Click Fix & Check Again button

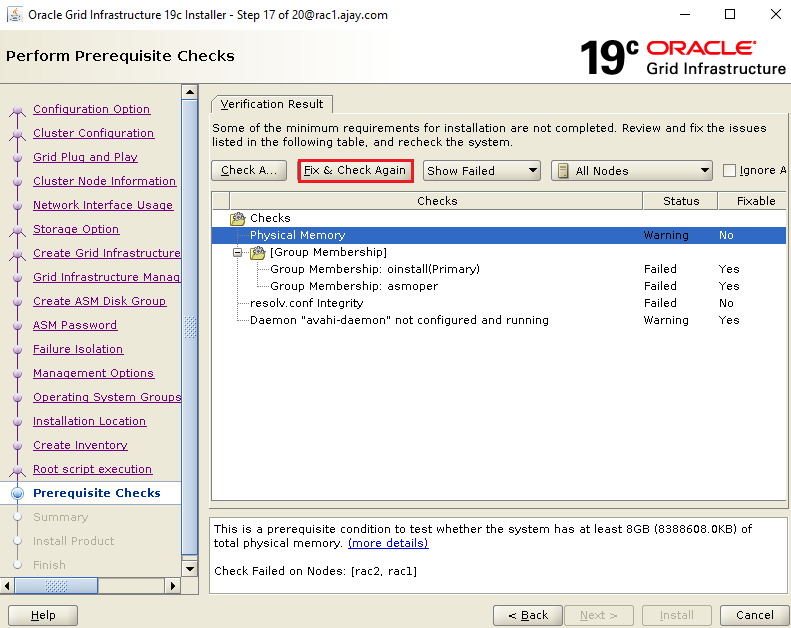[355, 170]
